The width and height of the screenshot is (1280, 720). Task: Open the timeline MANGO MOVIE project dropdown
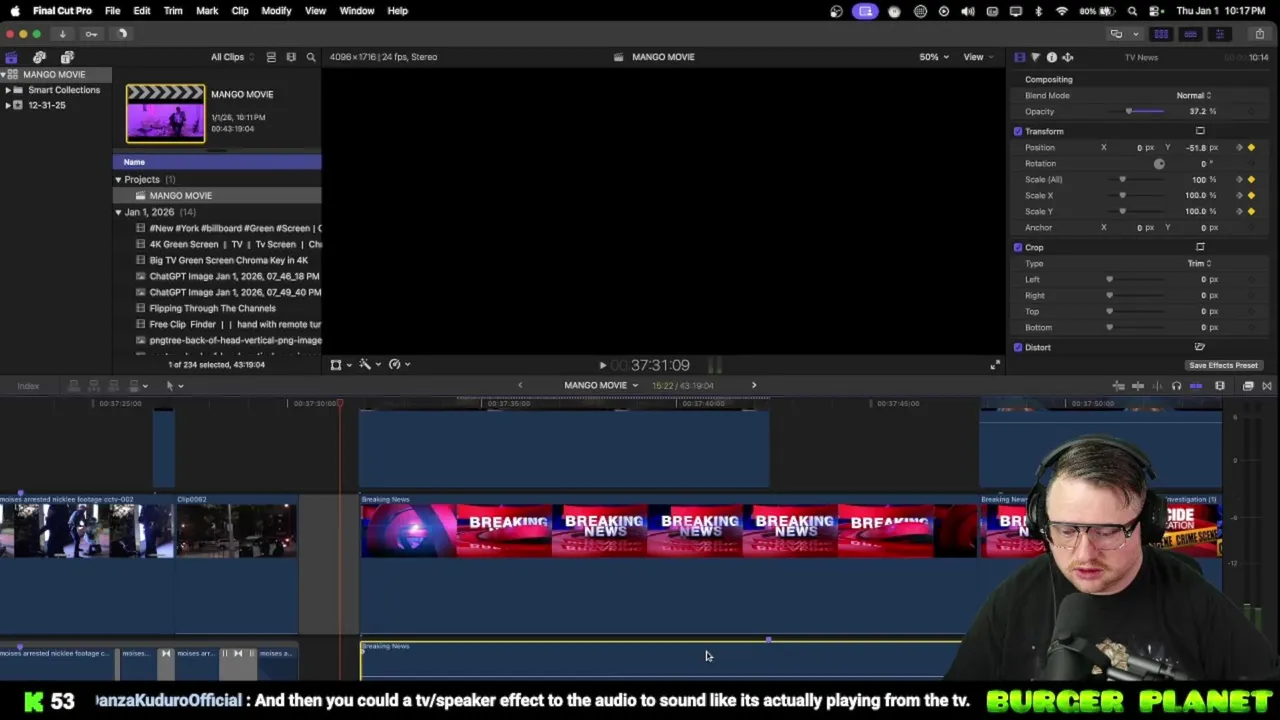(601, 385)
